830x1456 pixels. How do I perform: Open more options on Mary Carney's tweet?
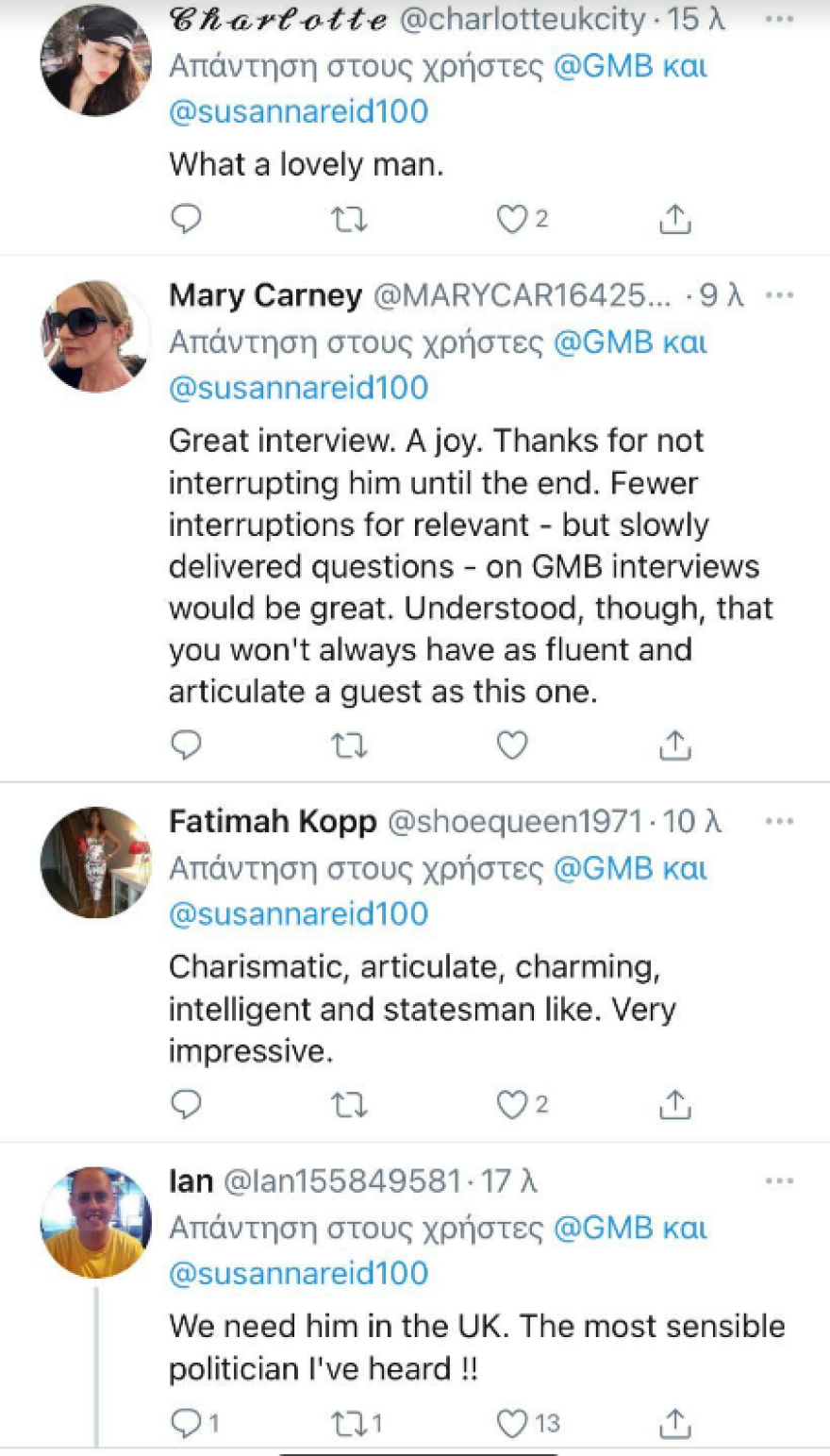779,295
